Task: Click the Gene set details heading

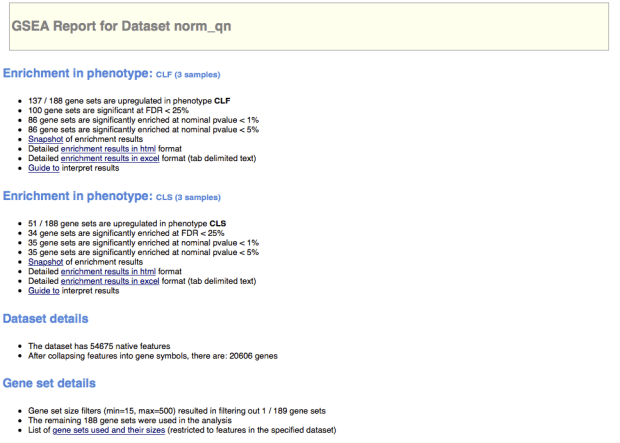Action: pyautogui.click(x=50, y=383)
